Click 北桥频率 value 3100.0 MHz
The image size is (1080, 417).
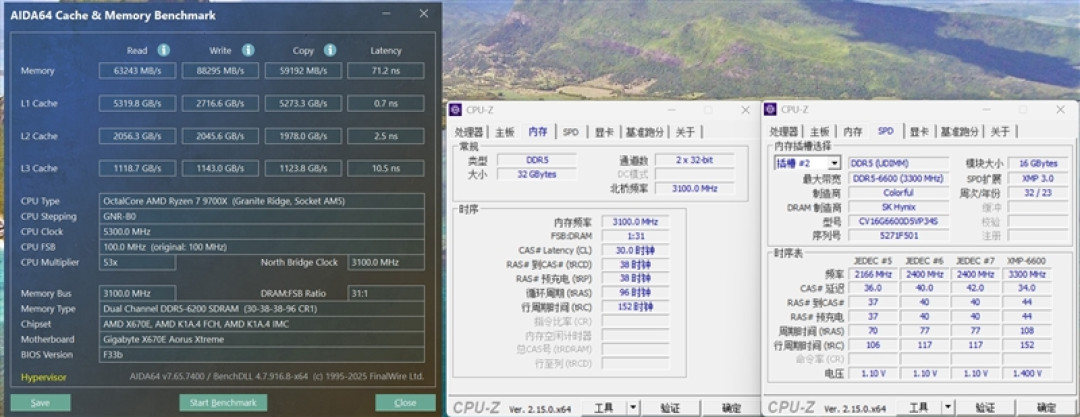tap(694, 188)
